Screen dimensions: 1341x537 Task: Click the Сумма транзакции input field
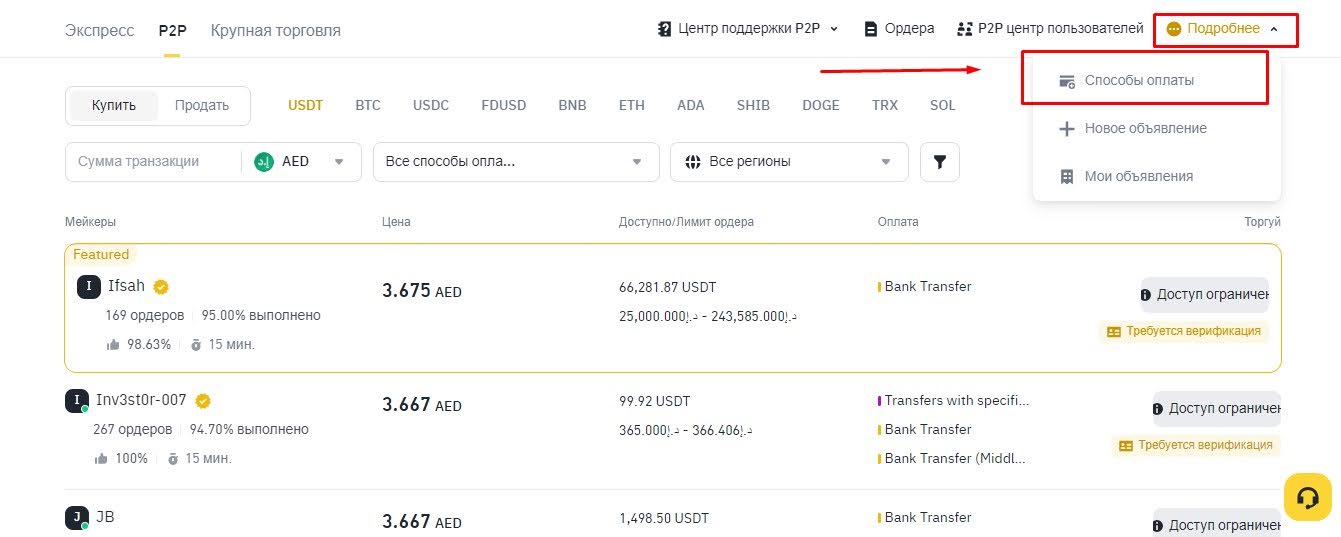pos(150,162)
